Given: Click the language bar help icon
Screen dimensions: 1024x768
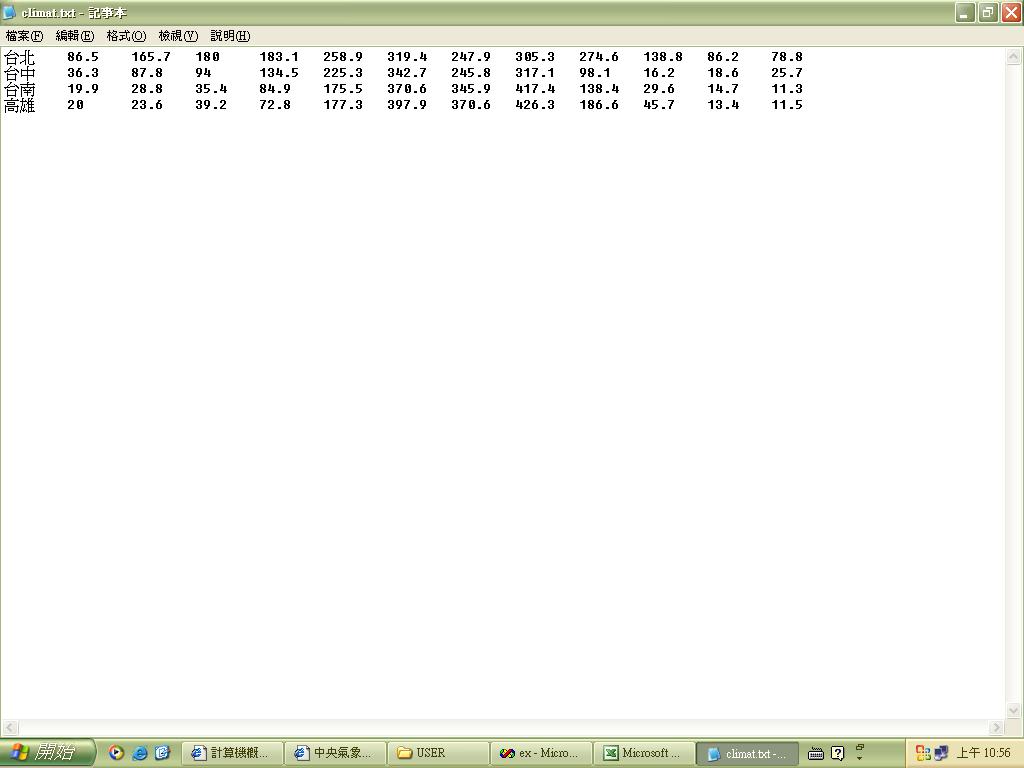Looking at the screenshot, I should 838,753.
